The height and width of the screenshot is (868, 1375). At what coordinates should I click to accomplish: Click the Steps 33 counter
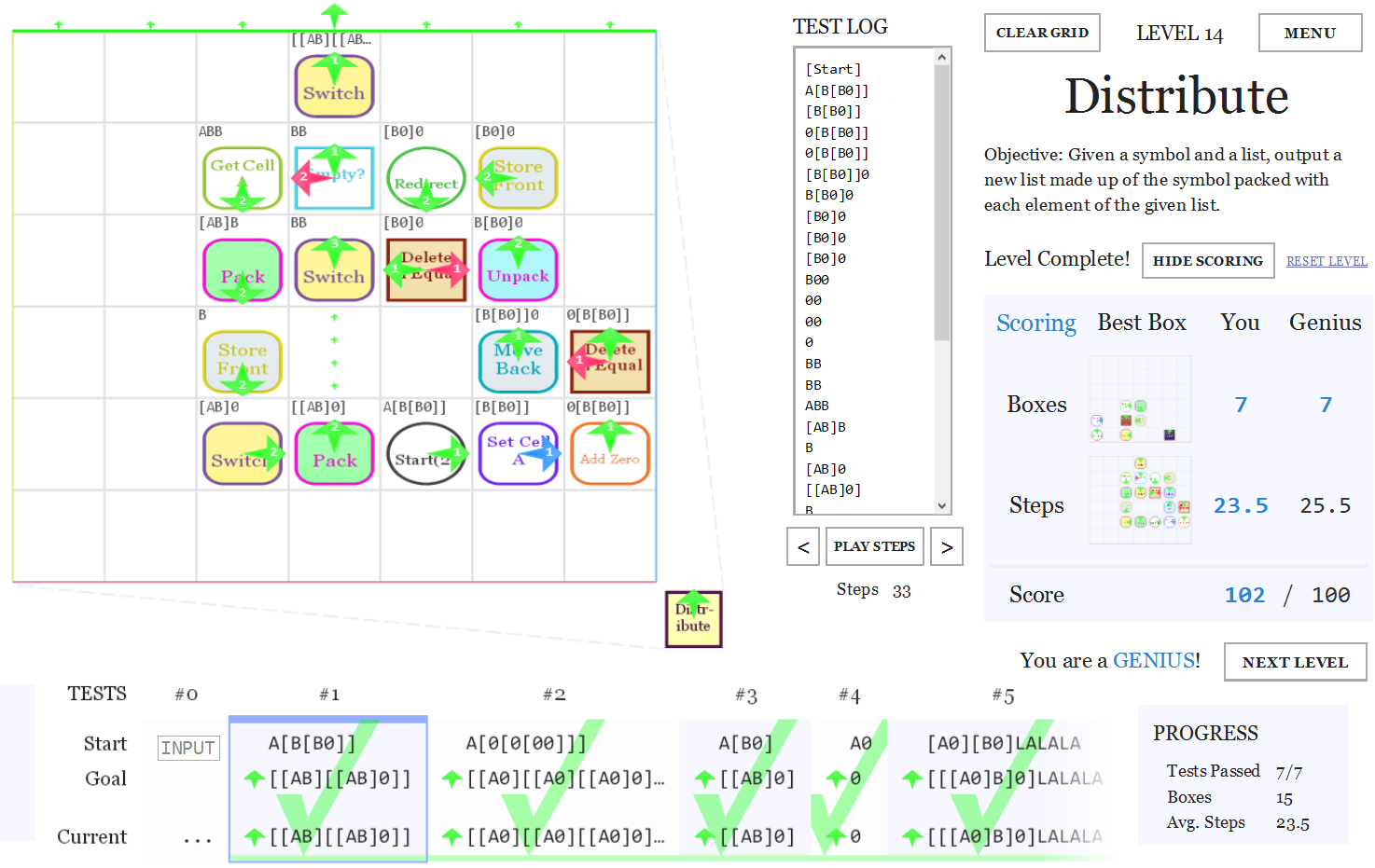point(873,590)
